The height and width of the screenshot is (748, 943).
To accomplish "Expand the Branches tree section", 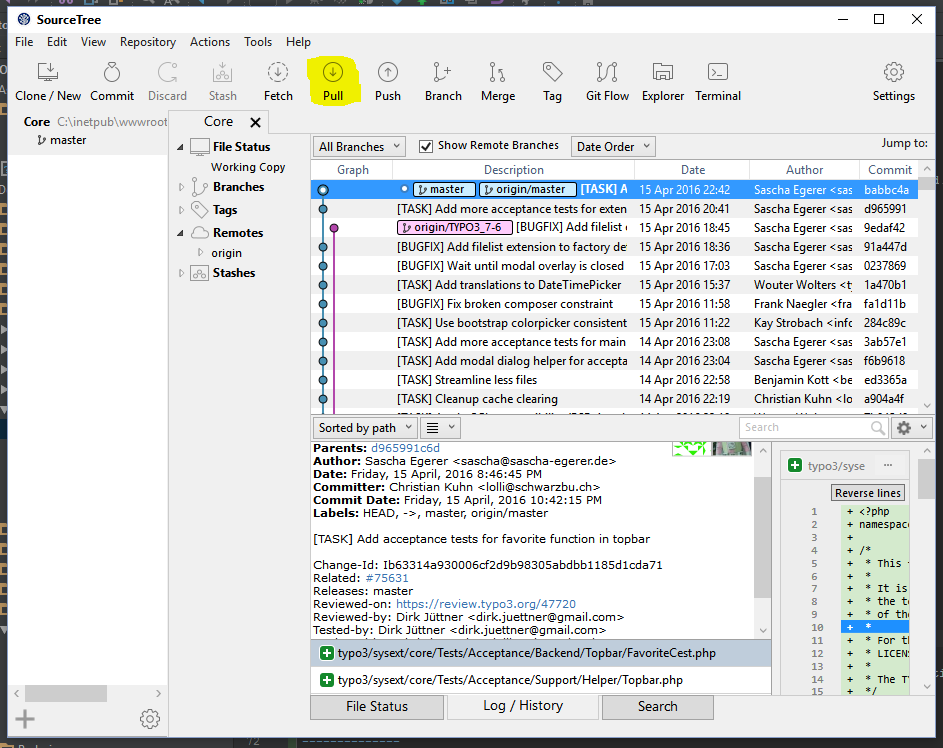I will point(182,187).
